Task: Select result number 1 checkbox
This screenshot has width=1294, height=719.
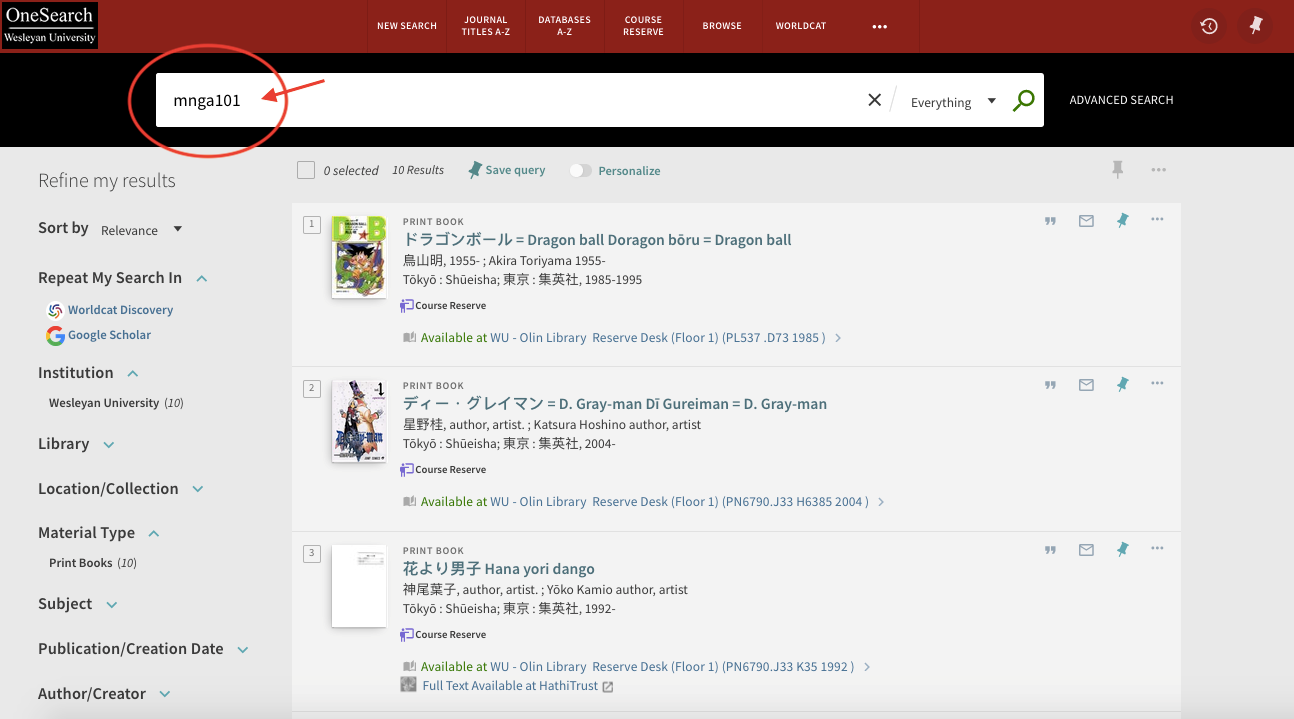Action: point(312,224)
